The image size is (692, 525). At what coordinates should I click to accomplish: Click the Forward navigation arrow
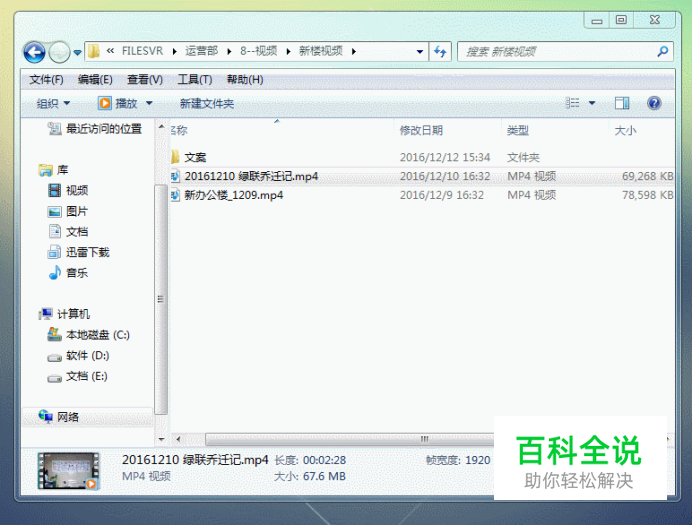point(59,52)
